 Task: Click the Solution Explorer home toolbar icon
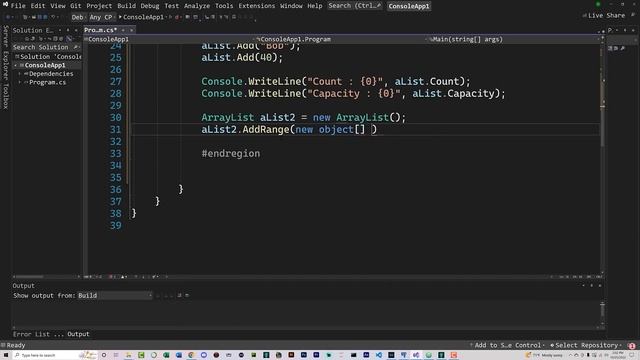[x=27, y=39]
